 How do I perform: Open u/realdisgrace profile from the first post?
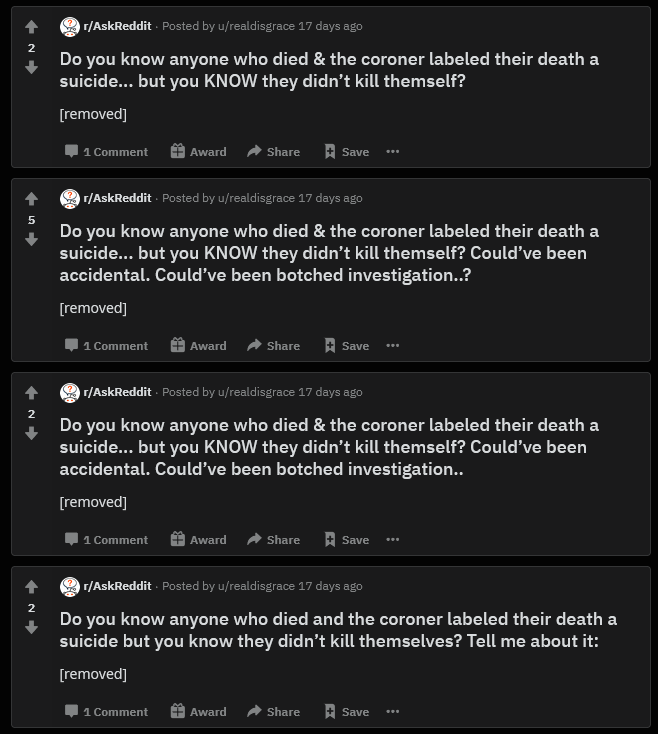(x=256, y=27)
